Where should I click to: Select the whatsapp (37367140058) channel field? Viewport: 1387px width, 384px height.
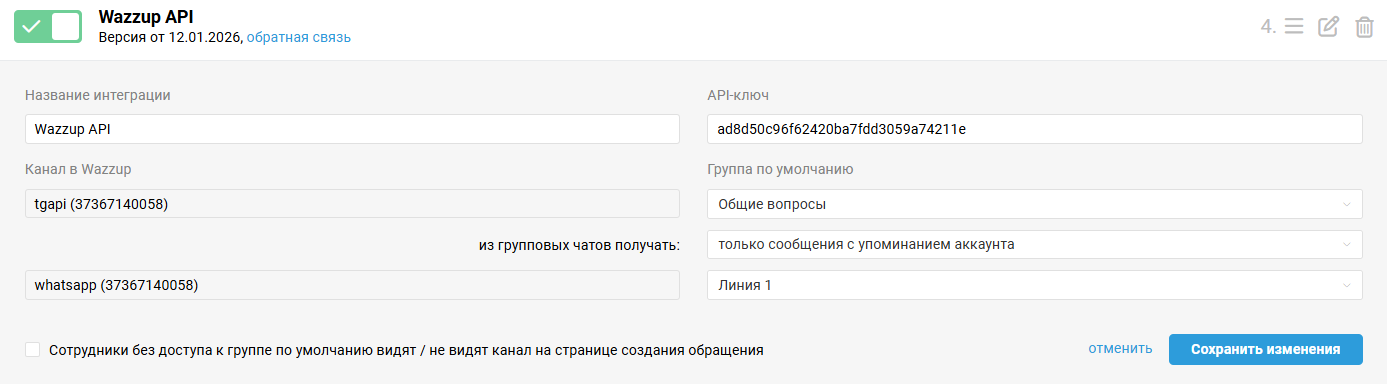pos(352,285)
